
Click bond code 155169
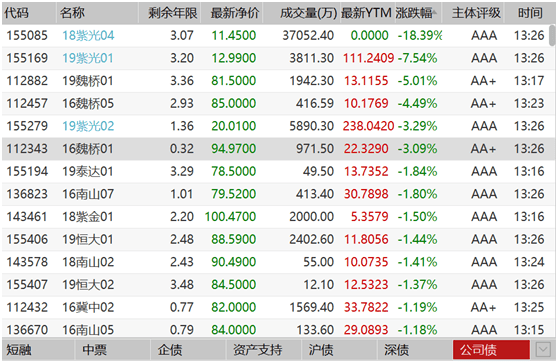click(x=27, y=58)
